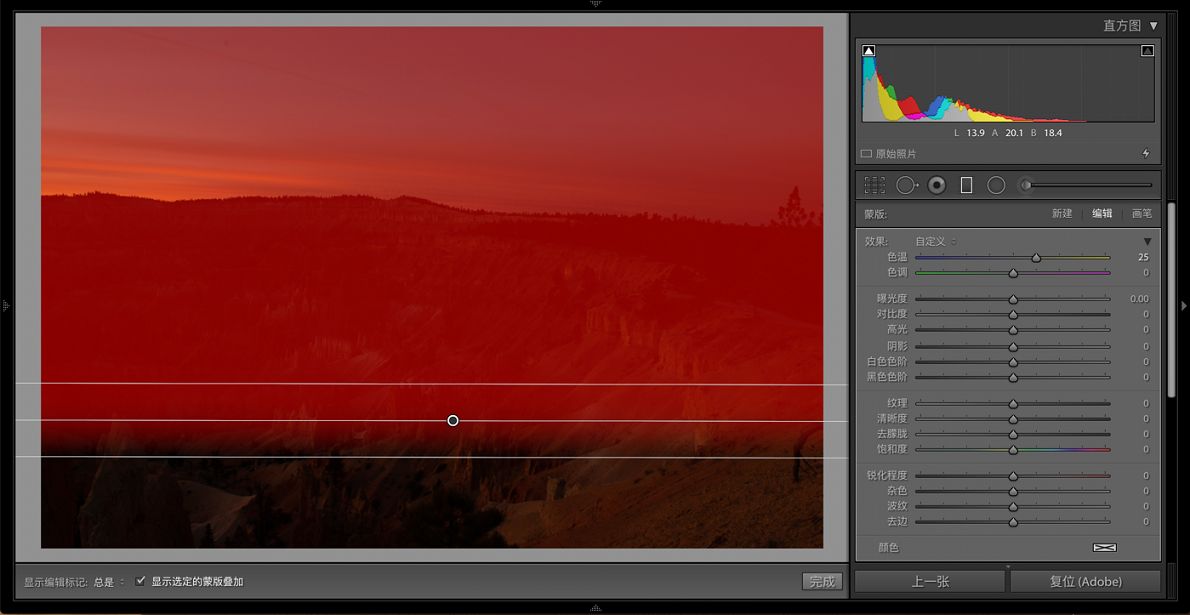Click the 完成 button
The width and height of the screenshot is (1190, 615).
coord(822,582)
